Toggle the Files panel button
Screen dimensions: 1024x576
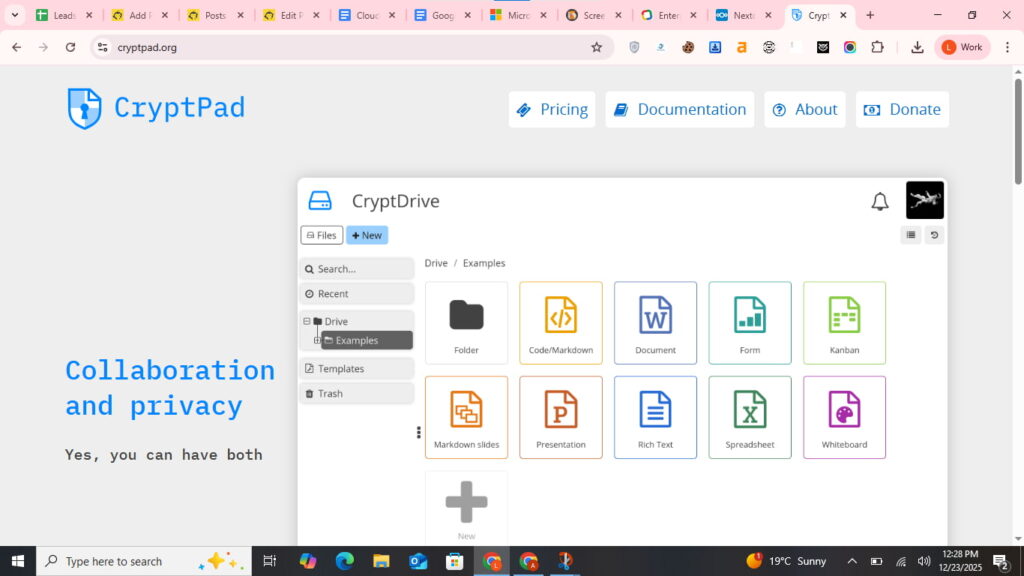(x=321, y=235)
